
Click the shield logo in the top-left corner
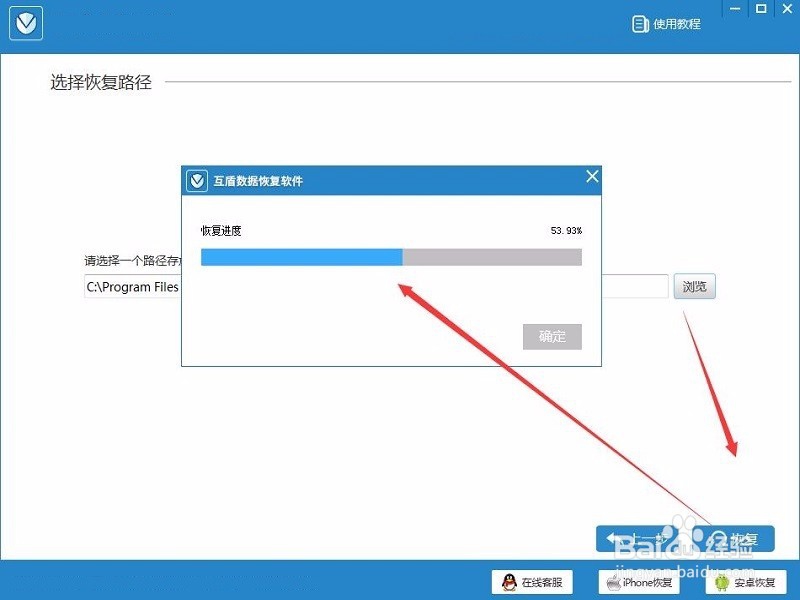tap(25, 22)
